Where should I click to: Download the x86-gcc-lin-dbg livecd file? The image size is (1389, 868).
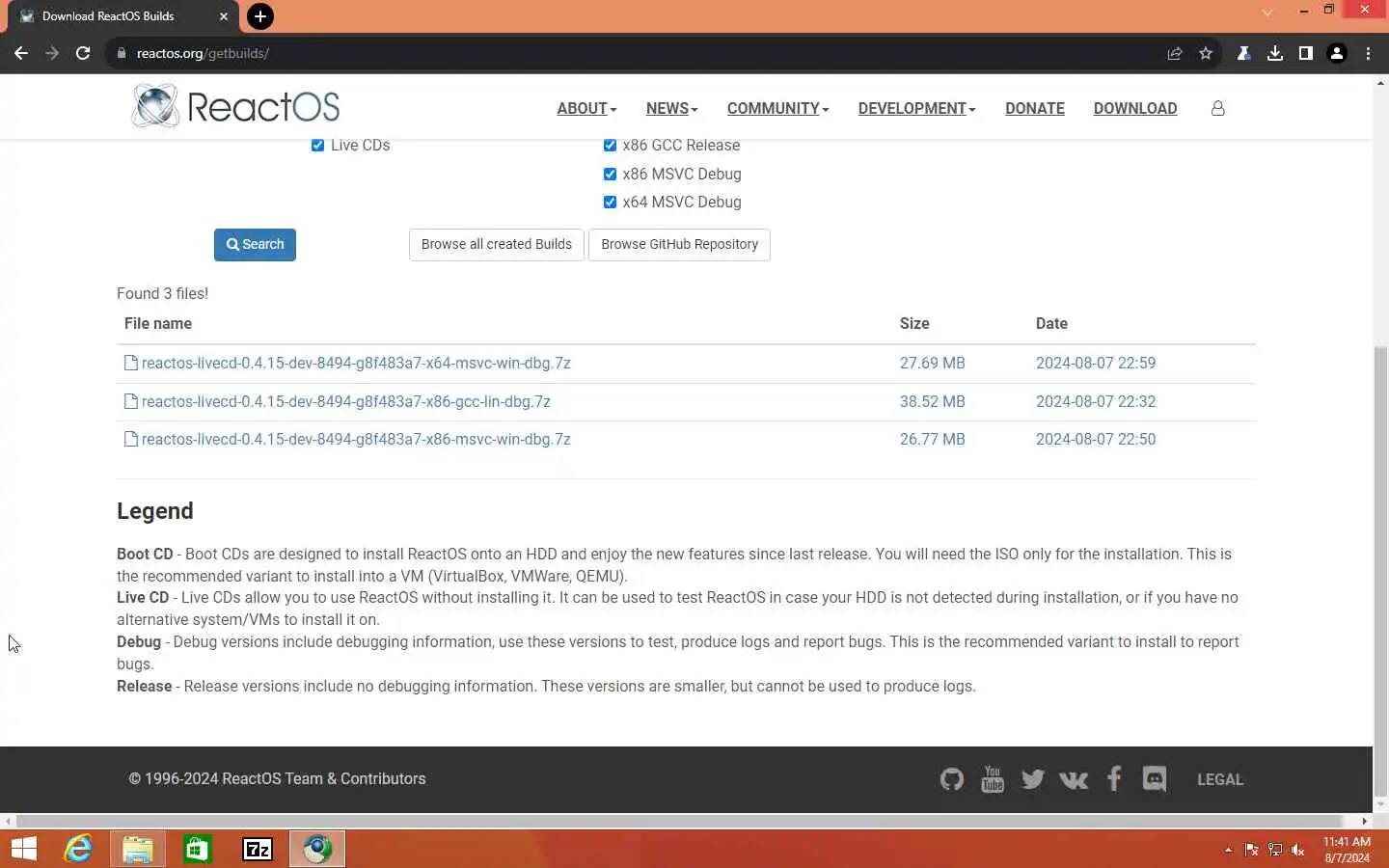tap(346, 401)
